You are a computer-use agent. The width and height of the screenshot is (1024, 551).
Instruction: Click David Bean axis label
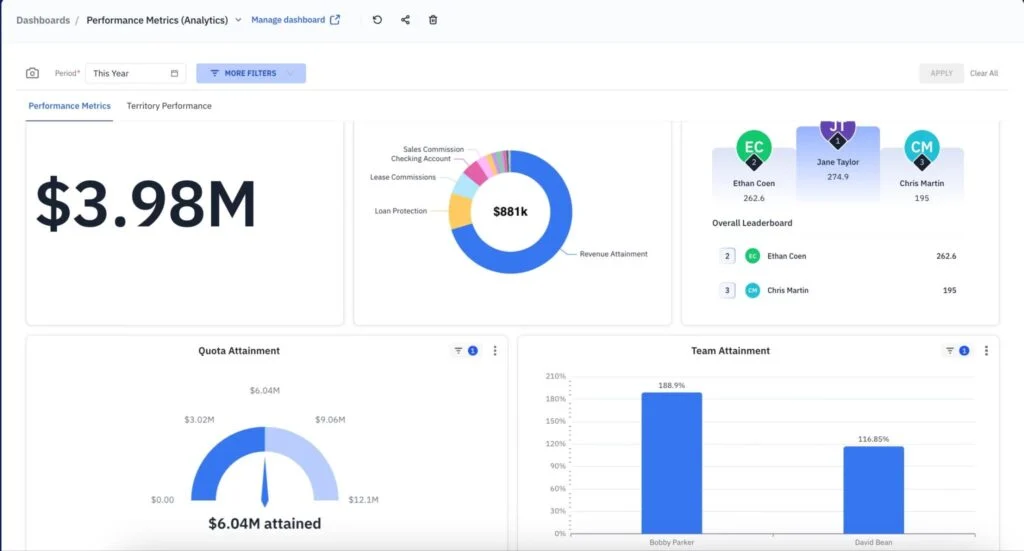click(873, 543)
